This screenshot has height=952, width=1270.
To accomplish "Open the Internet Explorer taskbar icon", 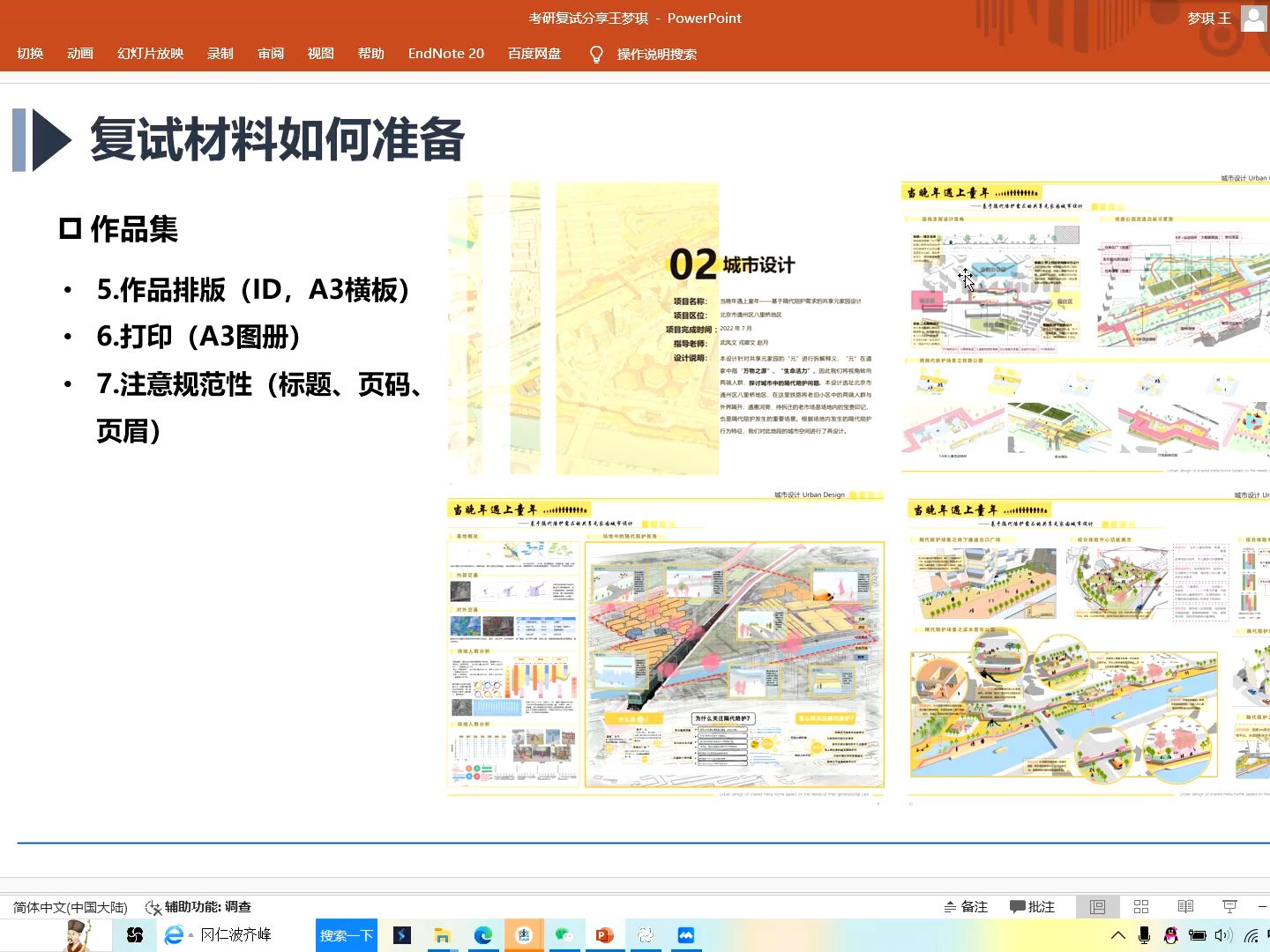I will pos(174,935).
